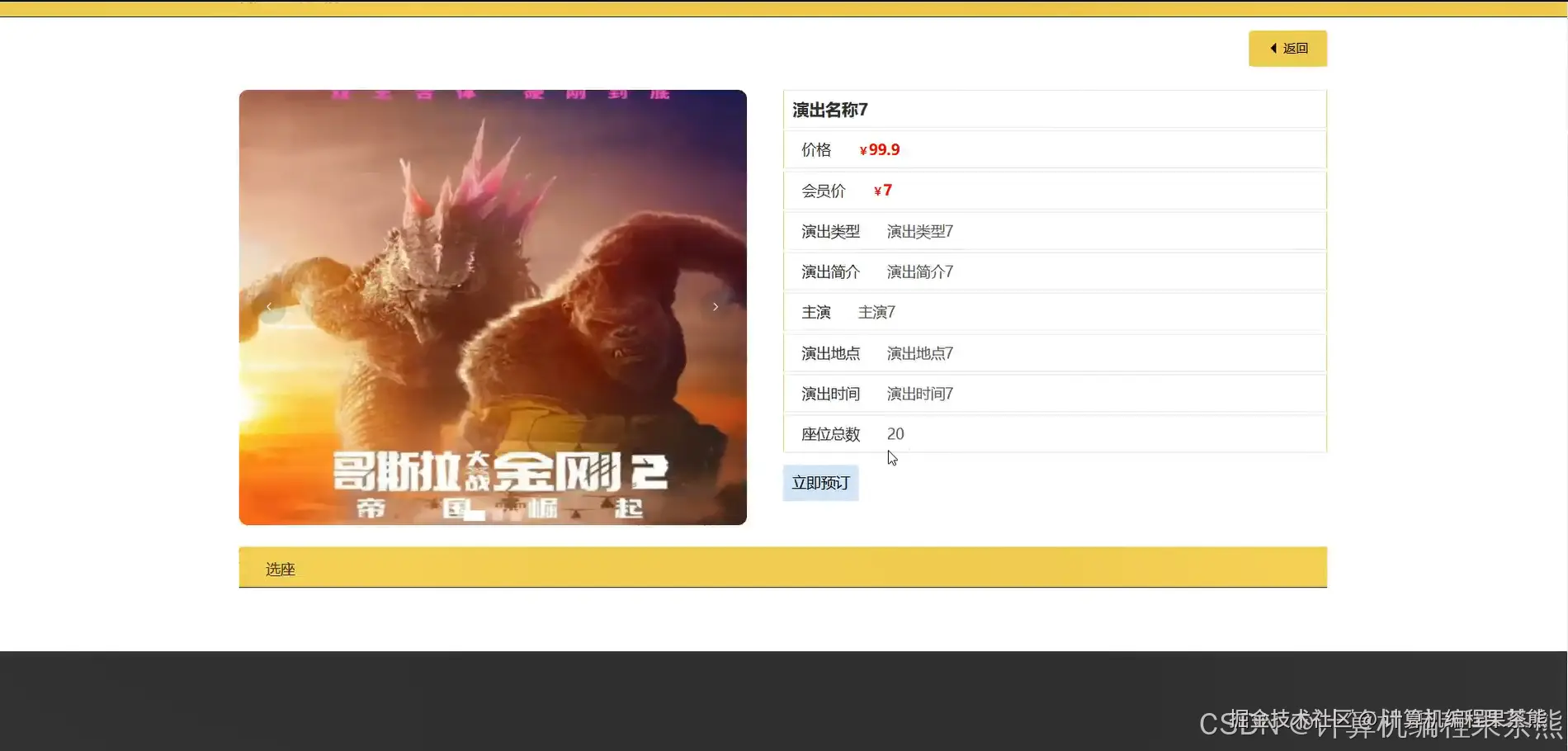Click the show title 演出名称7

pyautogui.click(x=829, y=109)
